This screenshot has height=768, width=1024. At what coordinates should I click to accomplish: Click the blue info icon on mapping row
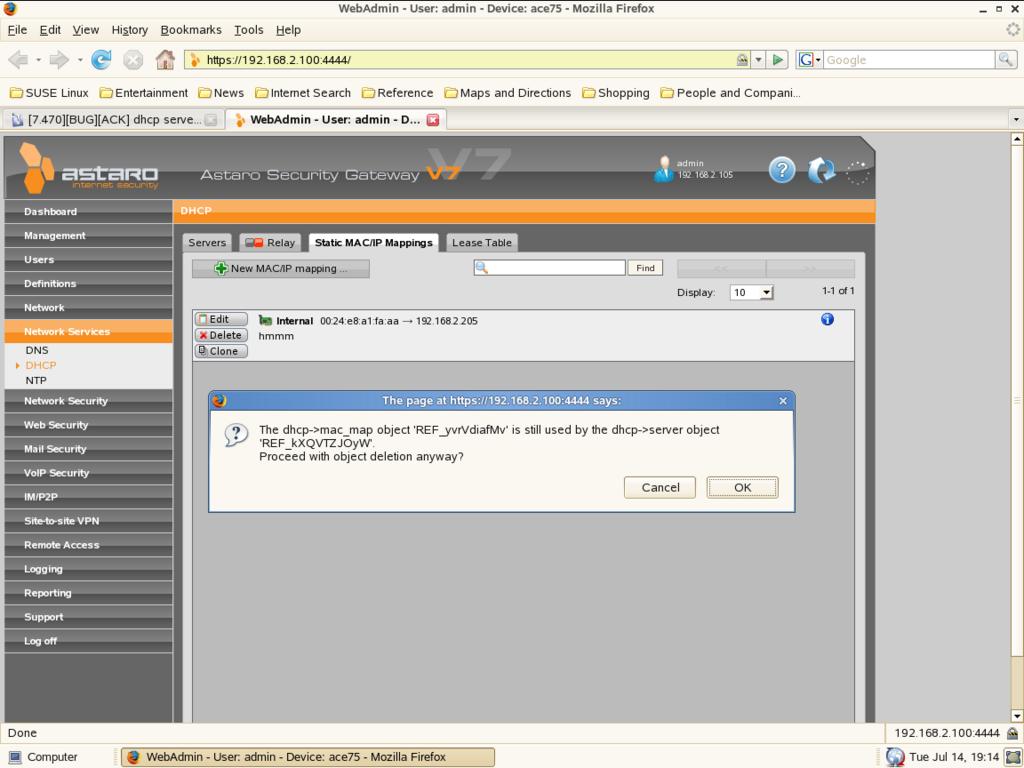click(827, 319)
